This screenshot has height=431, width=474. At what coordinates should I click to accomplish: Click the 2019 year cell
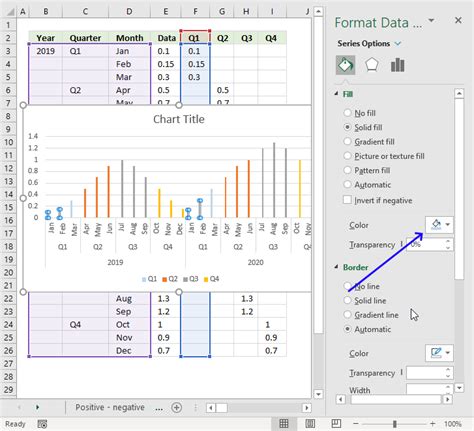tap(46, 51)
